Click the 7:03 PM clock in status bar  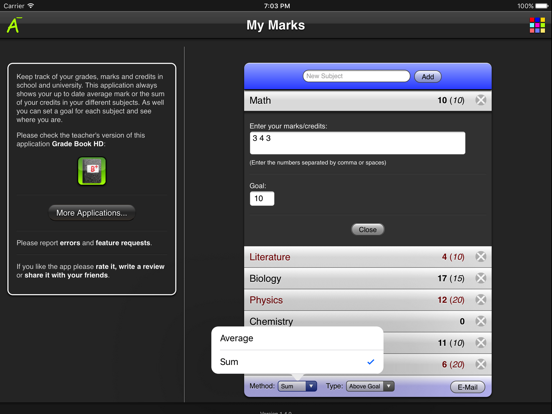tap(277, 6)
